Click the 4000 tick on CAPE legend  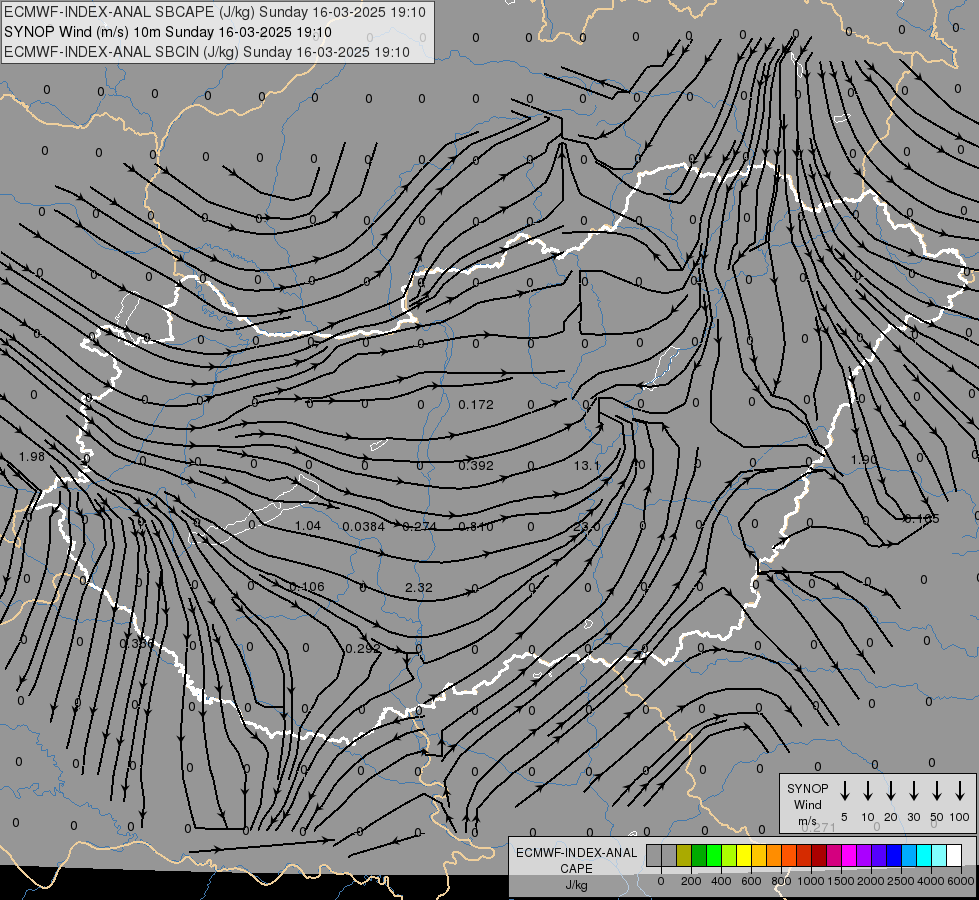931,881
